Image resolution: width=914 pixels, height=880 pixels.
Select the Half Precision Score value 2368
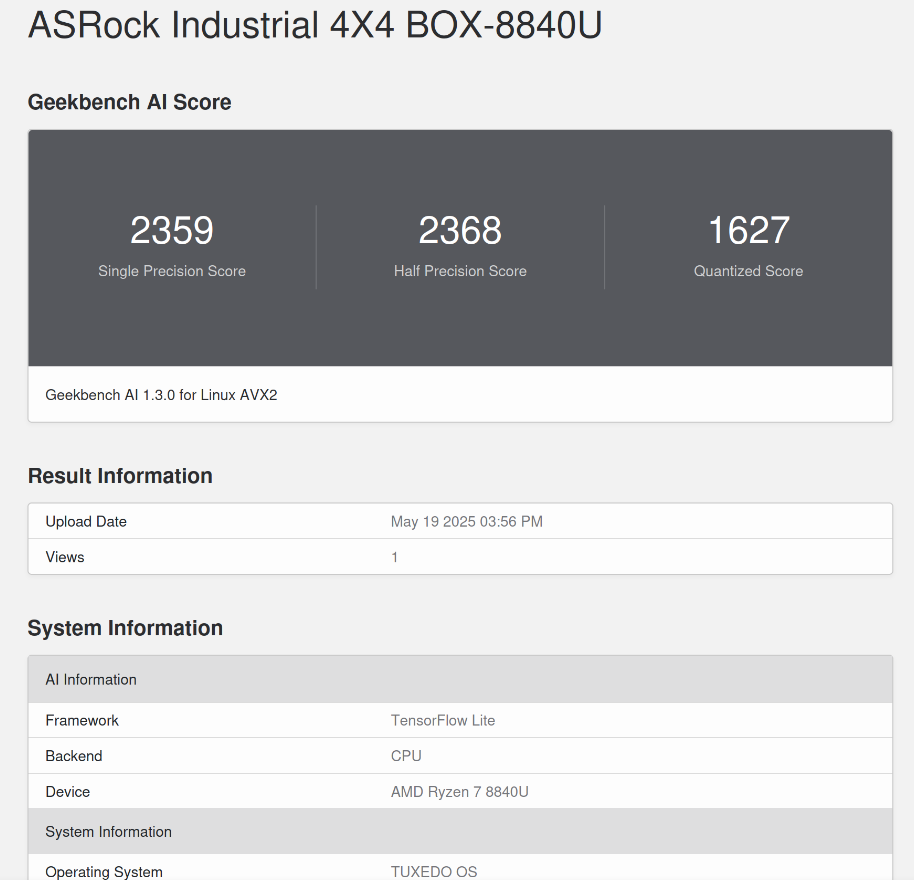click(x=460, y=230)
